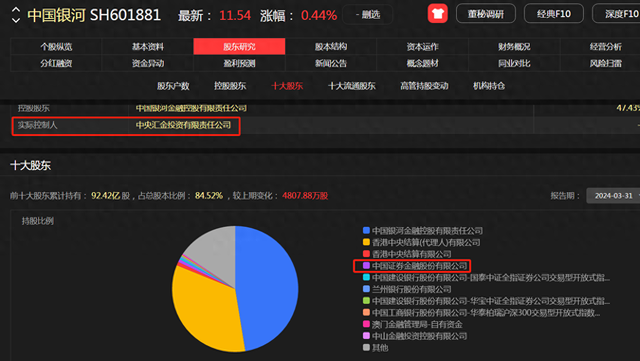Open the report date dropdown 2024-03-31
Screen dimensions: 640x361
[613, 196]
